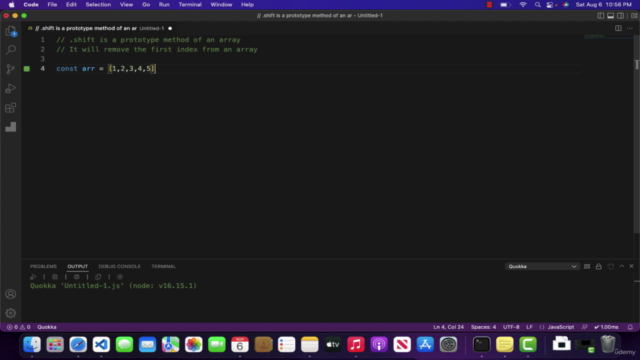Open the Go menu

click(x=146, y=4)
